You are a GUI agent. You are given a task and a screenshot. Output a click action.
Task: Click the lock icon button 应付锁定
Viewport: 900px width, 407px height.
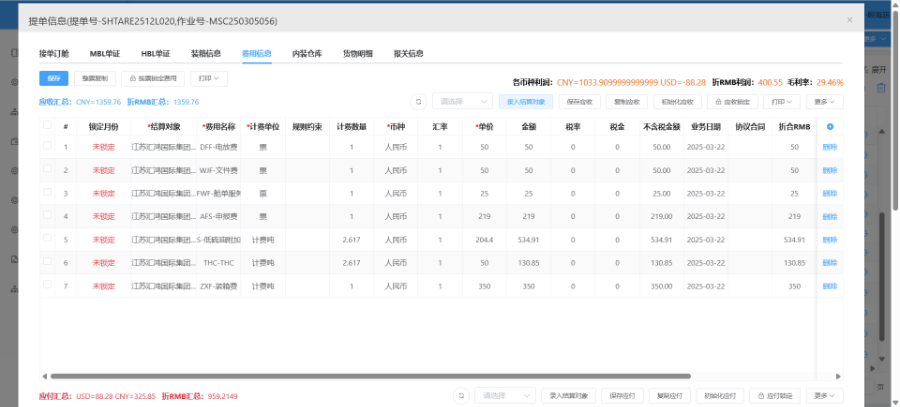tap(775, 396)
